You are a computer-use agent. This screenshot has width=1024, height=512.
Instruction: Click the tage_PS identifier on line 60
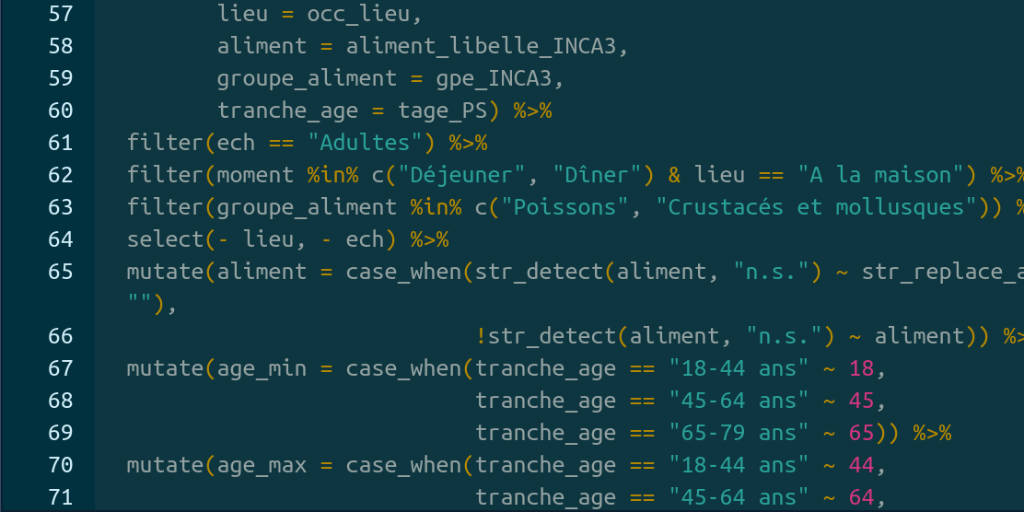[443, 110]
